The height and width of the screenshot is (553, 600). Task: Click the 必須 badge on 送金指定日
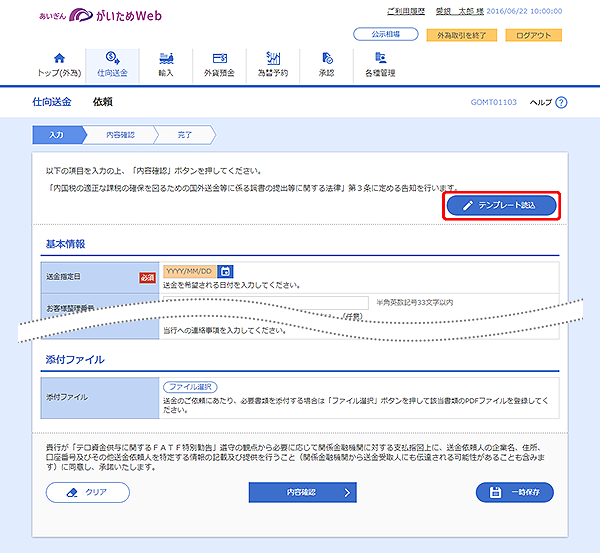[147, 277]
